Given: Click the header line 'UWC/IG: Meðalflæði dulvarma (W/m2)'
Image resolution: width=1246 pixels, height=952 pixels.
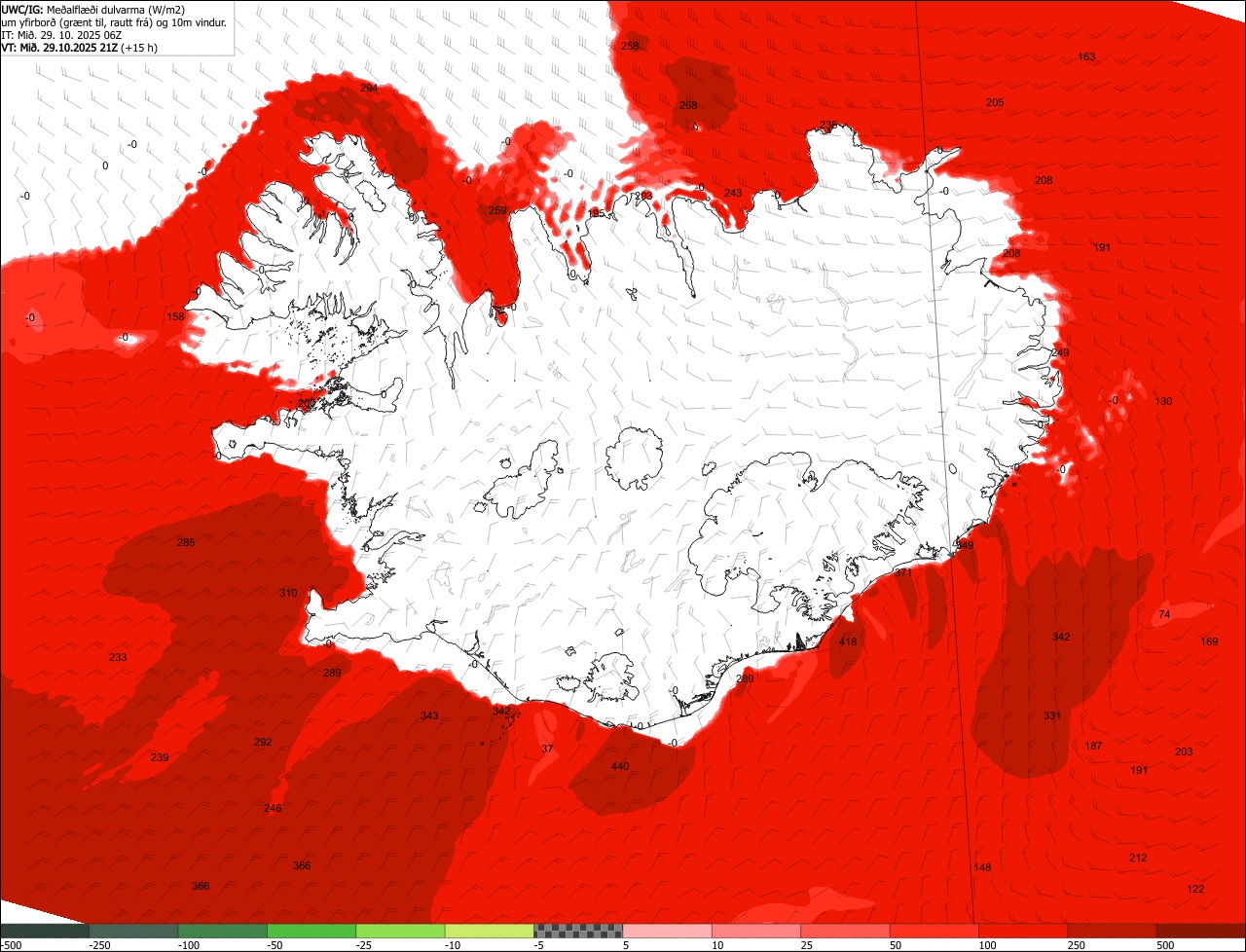Looking at the screenshot, I should (x=93, y=9).
